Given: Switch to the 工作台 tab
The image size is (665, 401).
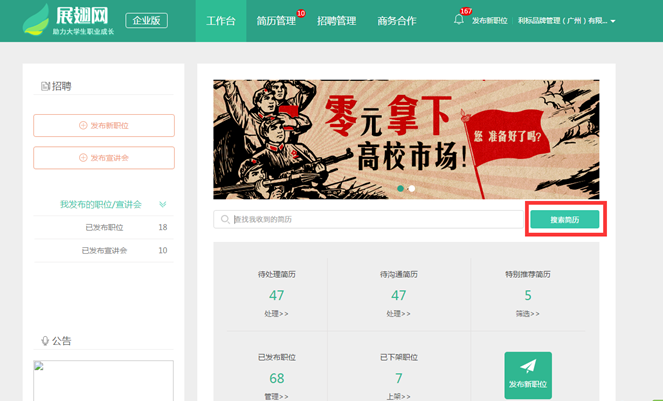Looking at the screenshot, I should pos(221,21).
